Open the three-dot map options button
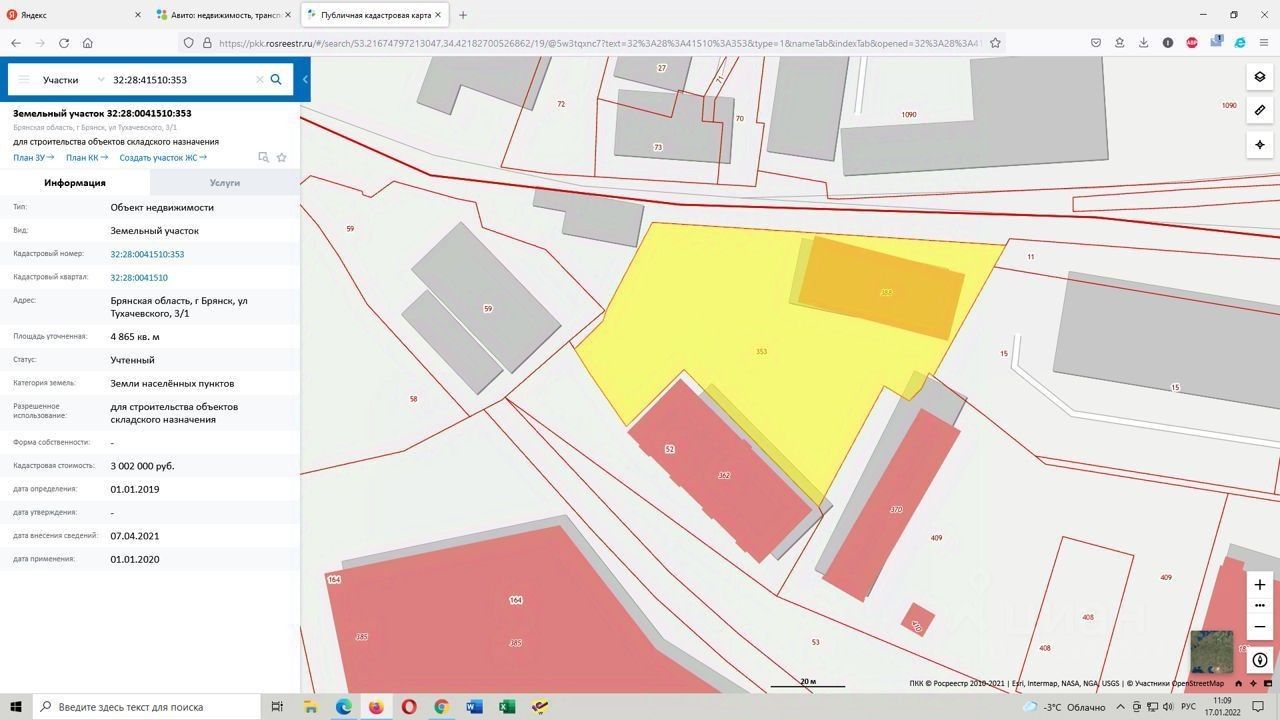 [x=1259, y=605]
